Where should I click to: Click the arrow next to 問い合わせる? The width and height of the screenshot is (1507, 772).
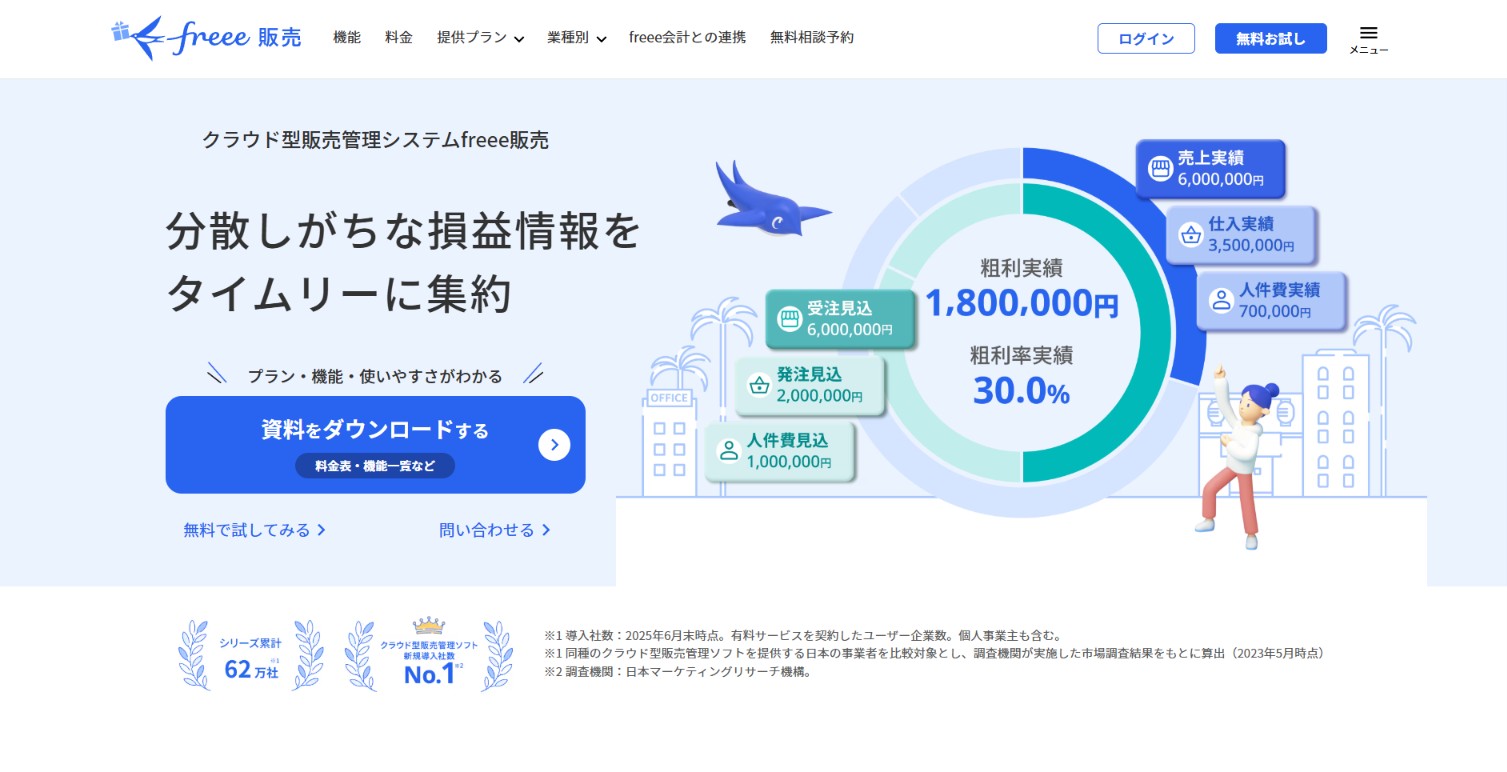(546, 530)
